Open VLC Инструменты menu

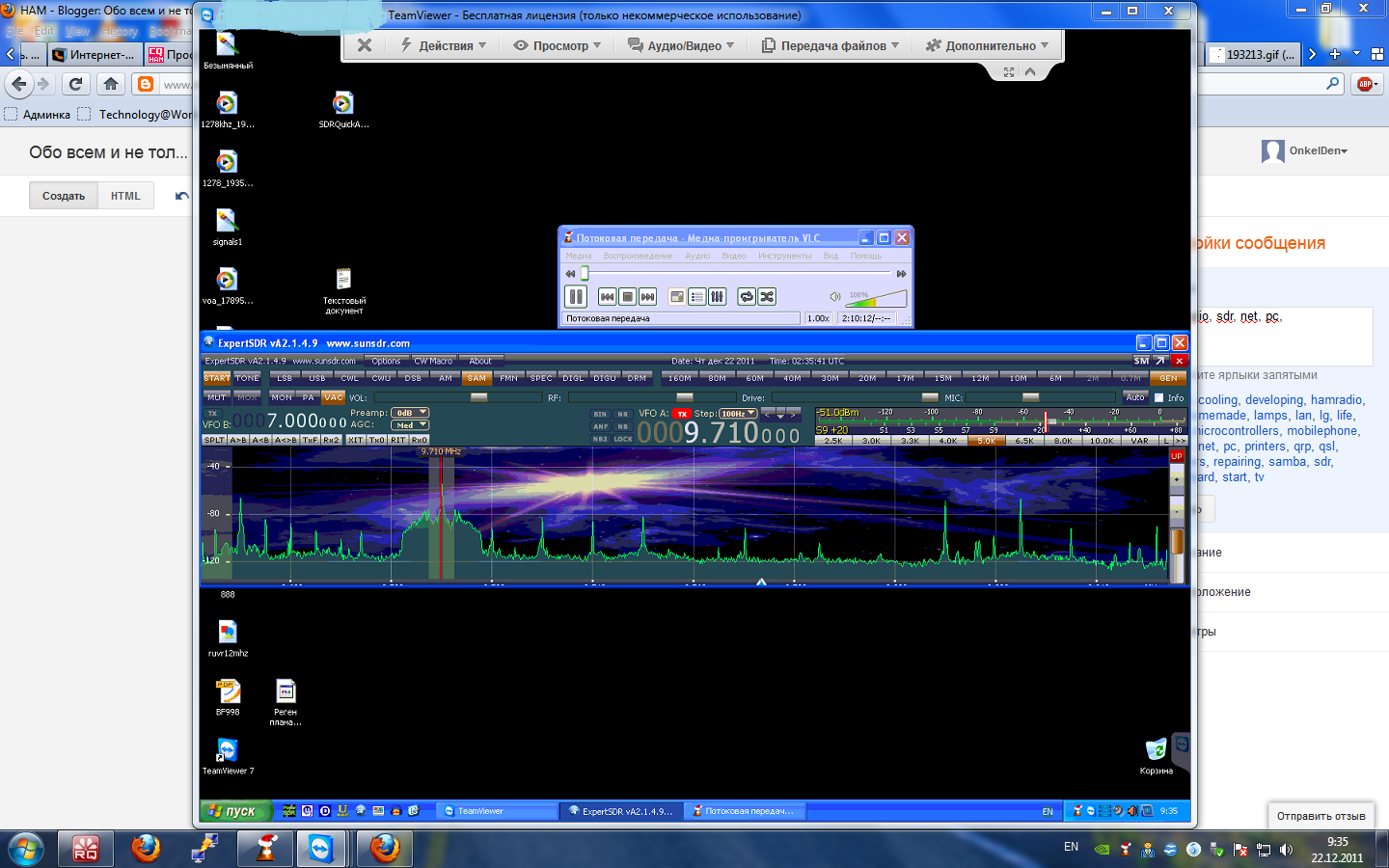coord(784,256)
